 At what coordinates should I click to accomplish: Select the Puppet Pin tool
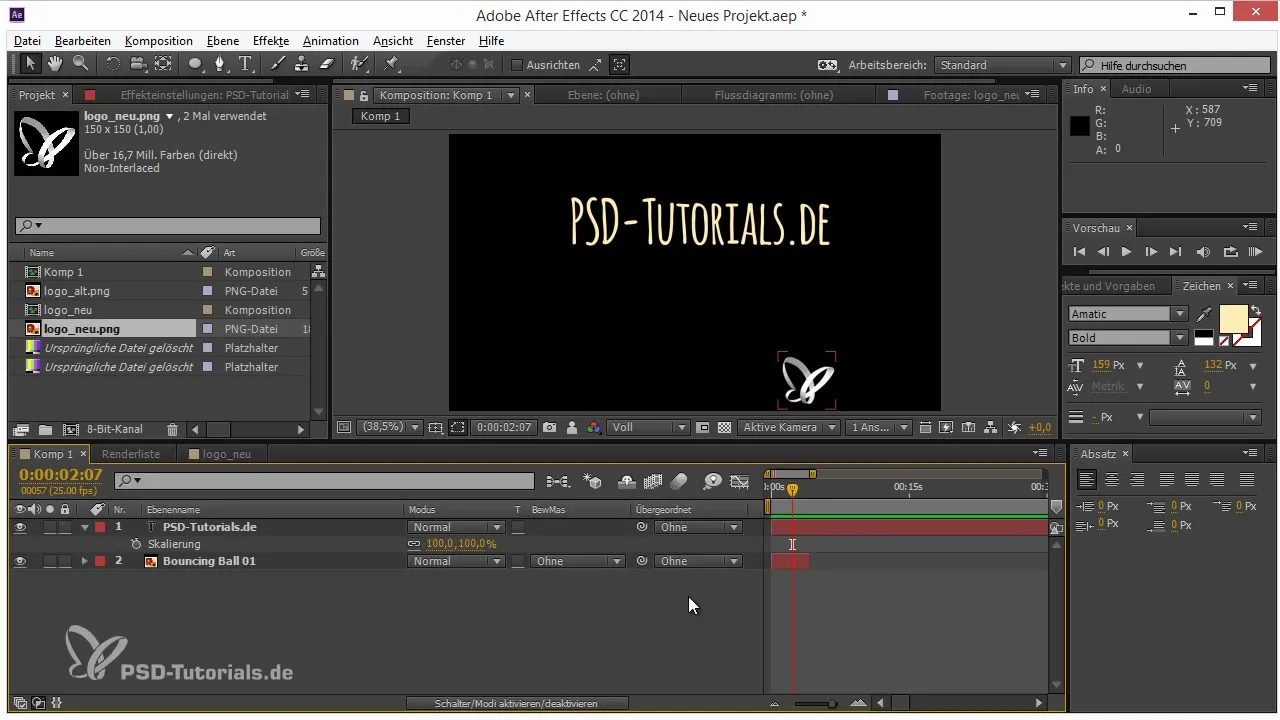[391, 64]
